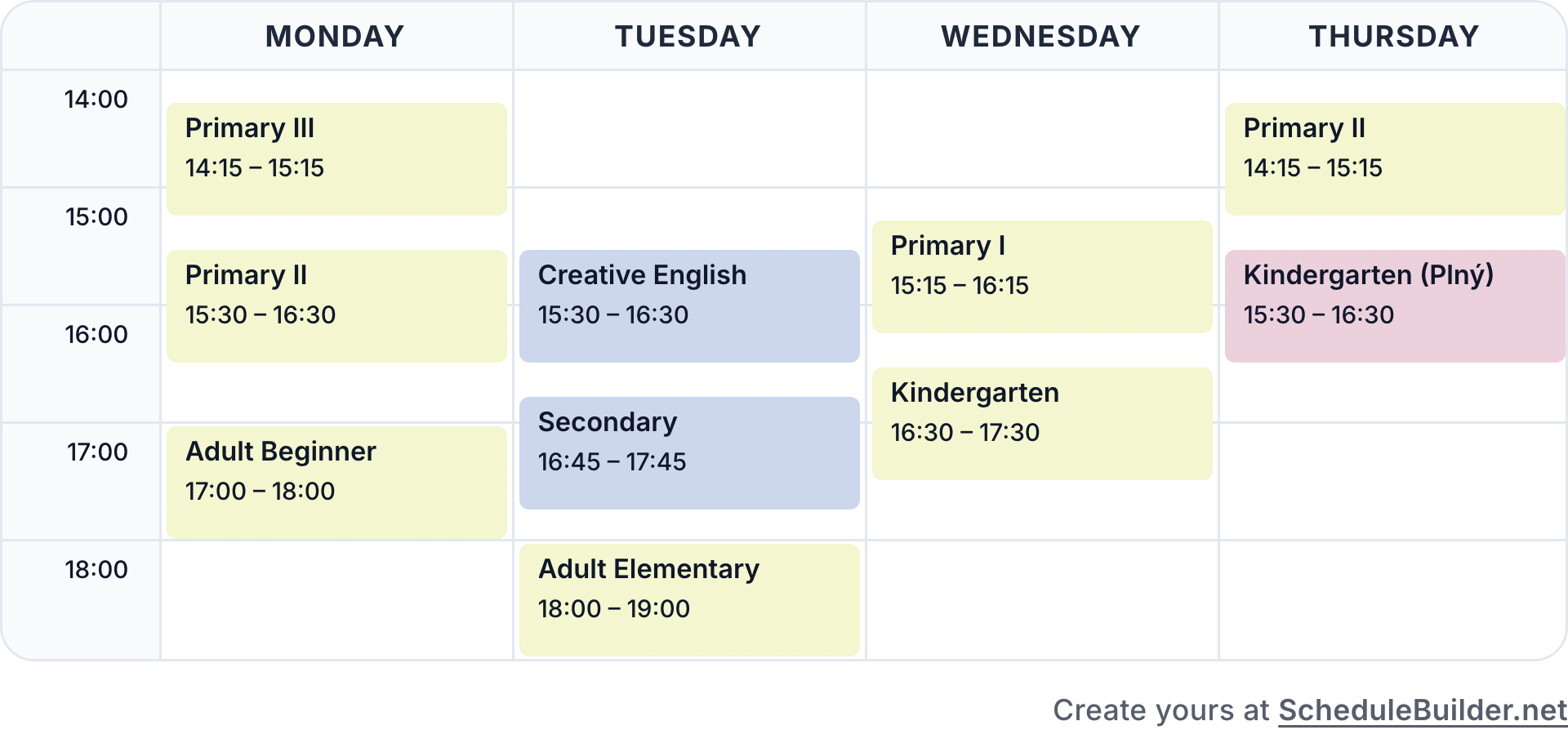Open Thursday's Primary II 14:15 class
This screenshot has width=1568, height=730.
(x=1395, y=159)
